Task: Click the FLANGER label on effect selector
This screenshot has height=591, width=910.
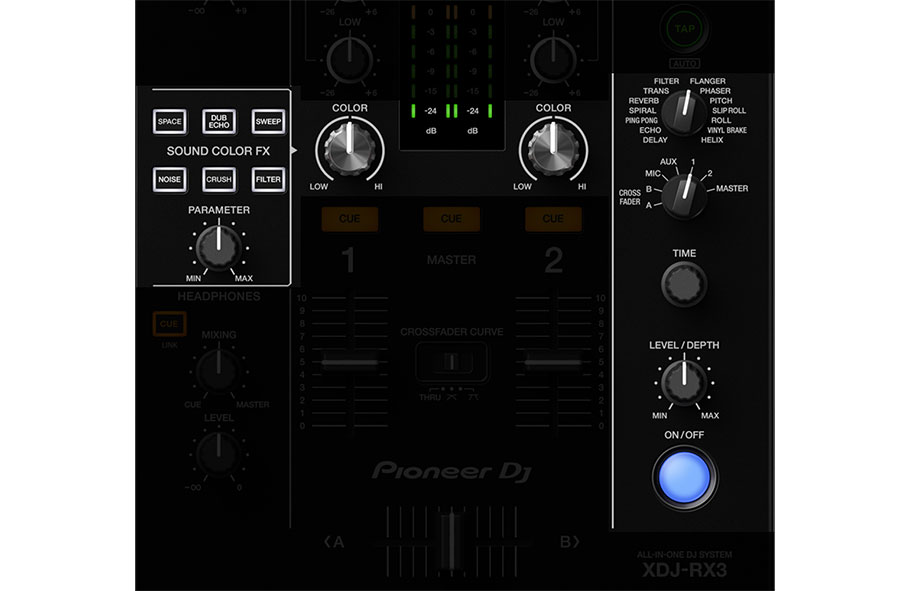Action: pos(707,81)
